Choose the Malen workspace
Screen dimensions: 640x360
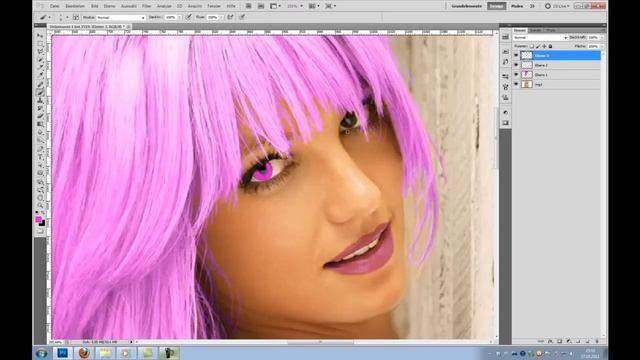coord(517,6)
